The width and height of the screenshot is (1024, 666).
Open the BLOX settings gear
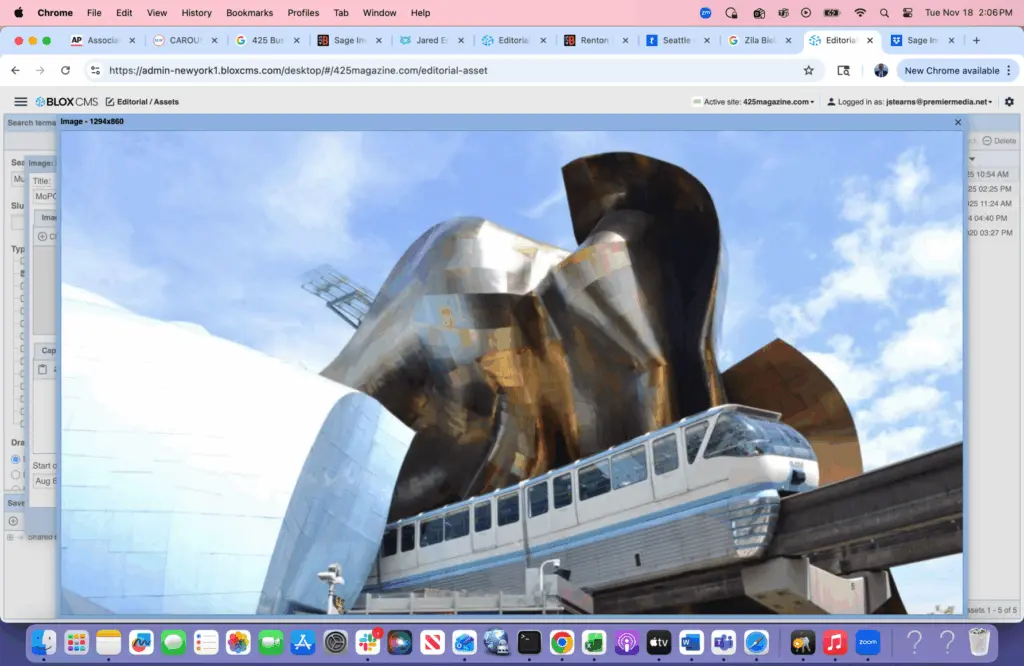1009,102
